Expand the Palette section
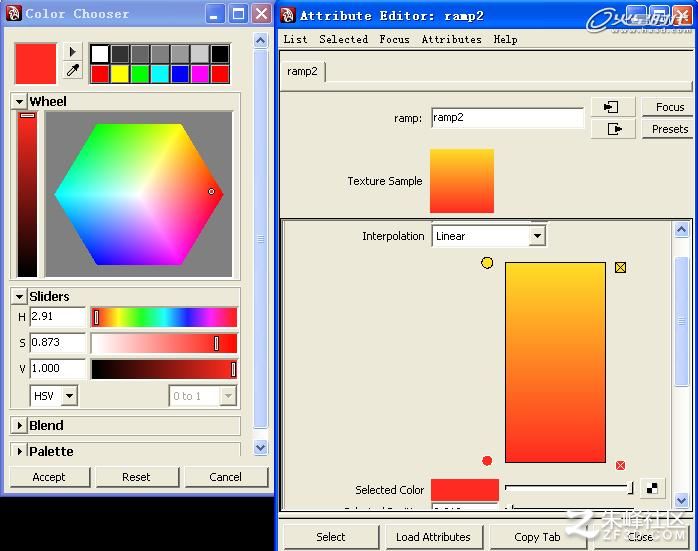Viewport: 698px width, 551px height. 19,451
